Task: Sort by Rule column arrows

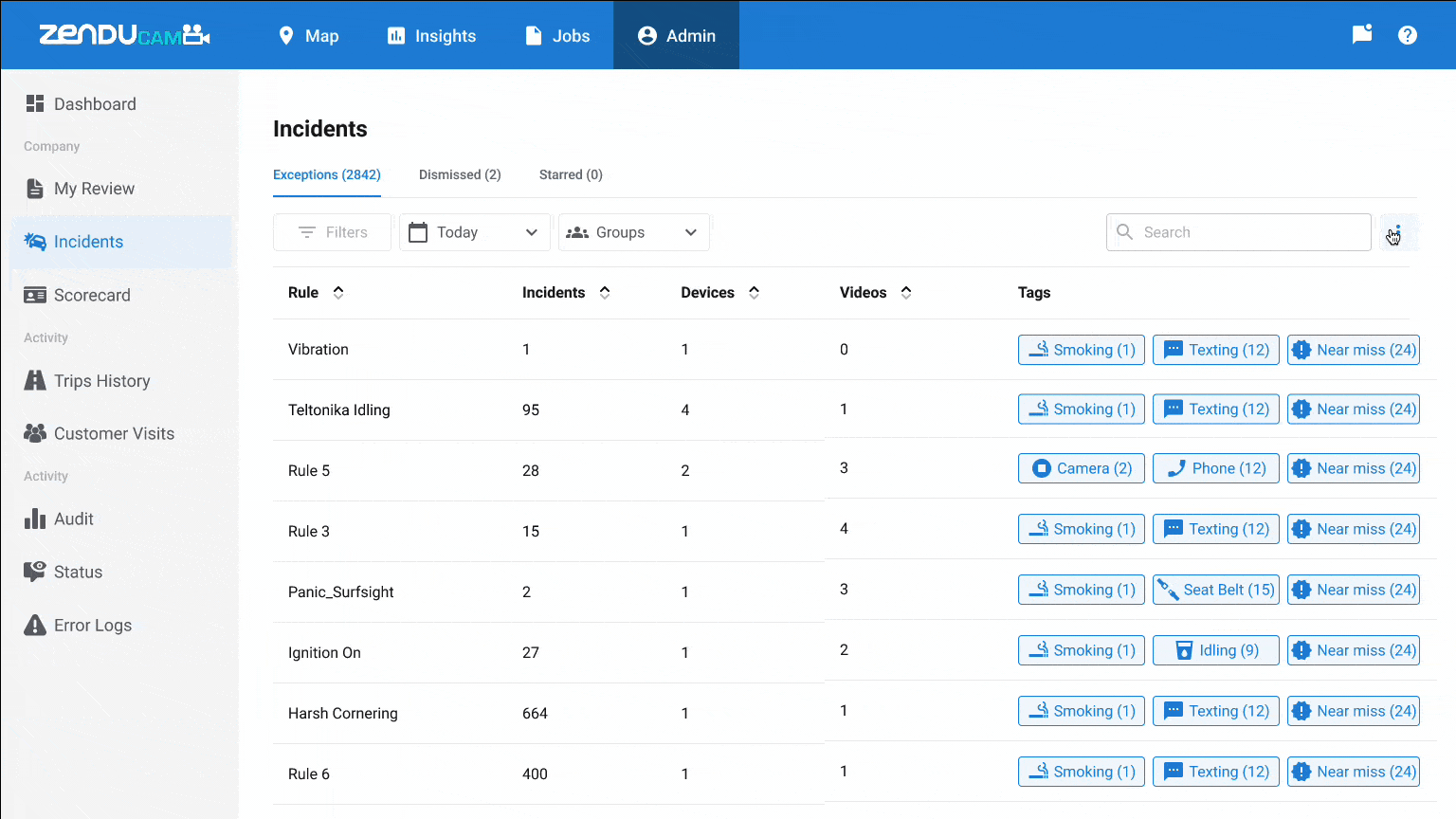Action: coord(338,292)
